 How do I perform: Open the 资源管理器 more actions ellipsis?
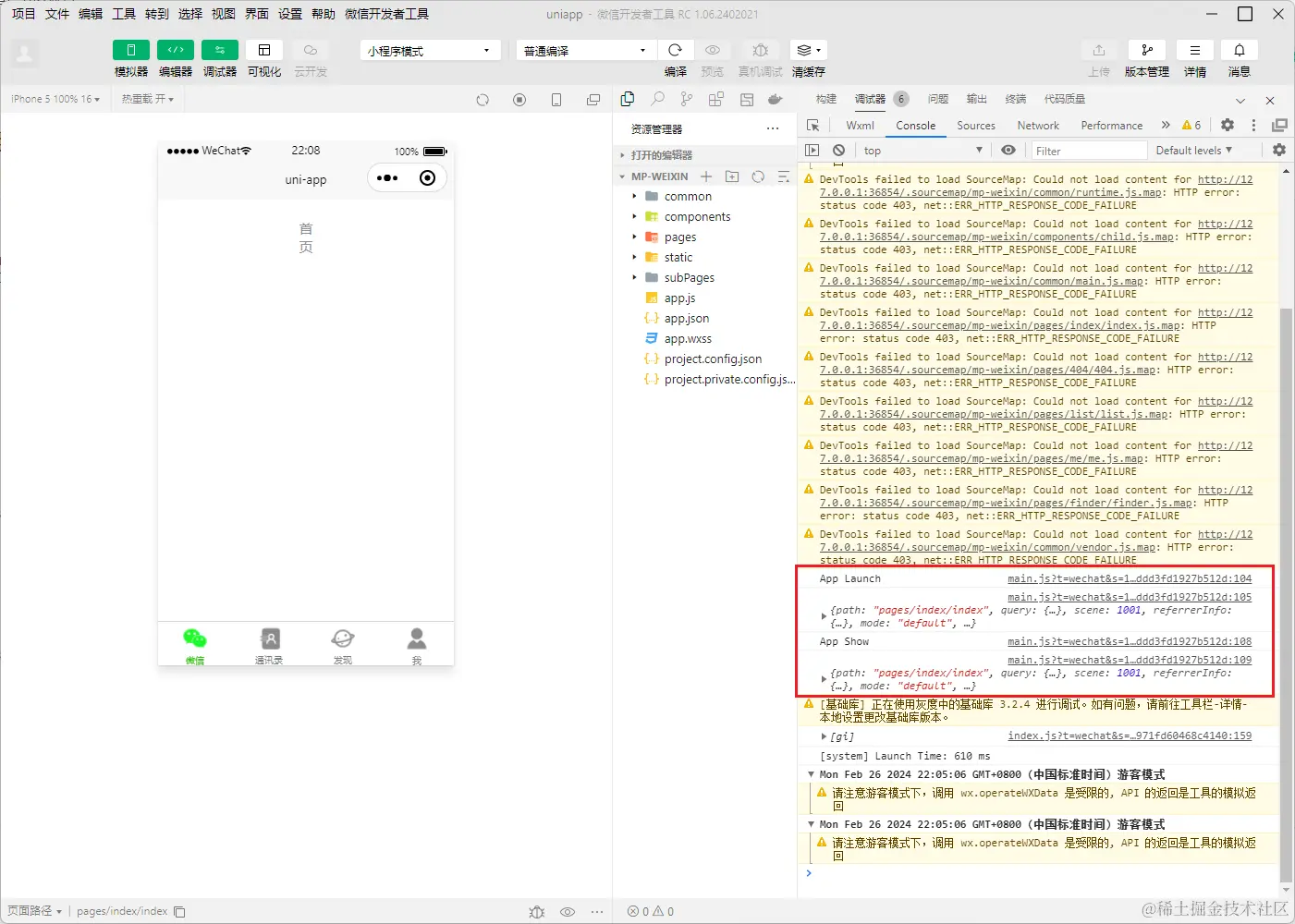point(773,129)
